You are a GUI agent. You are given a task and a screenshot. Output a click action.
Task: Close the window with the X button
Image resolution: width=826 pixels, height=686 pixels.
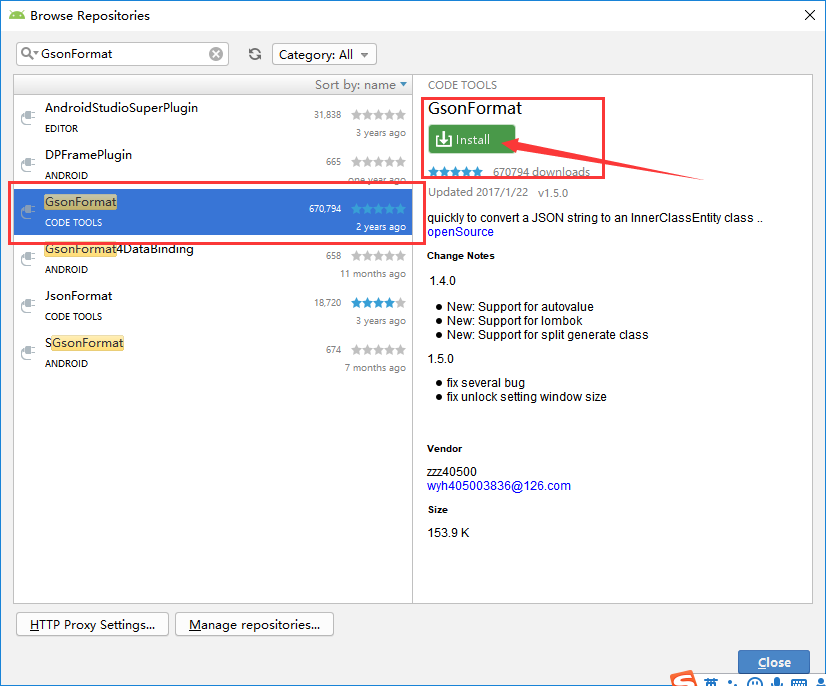click(x=810, y=15)
